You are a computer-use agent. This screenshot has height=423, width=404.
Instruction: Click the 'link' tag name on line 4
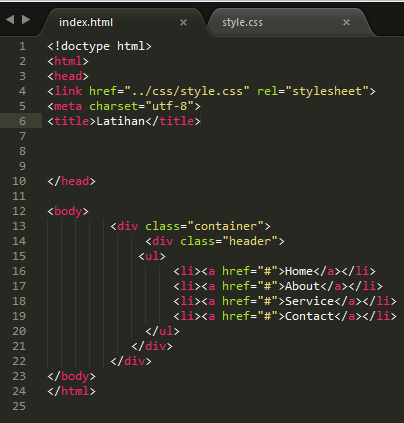(68, 91)
